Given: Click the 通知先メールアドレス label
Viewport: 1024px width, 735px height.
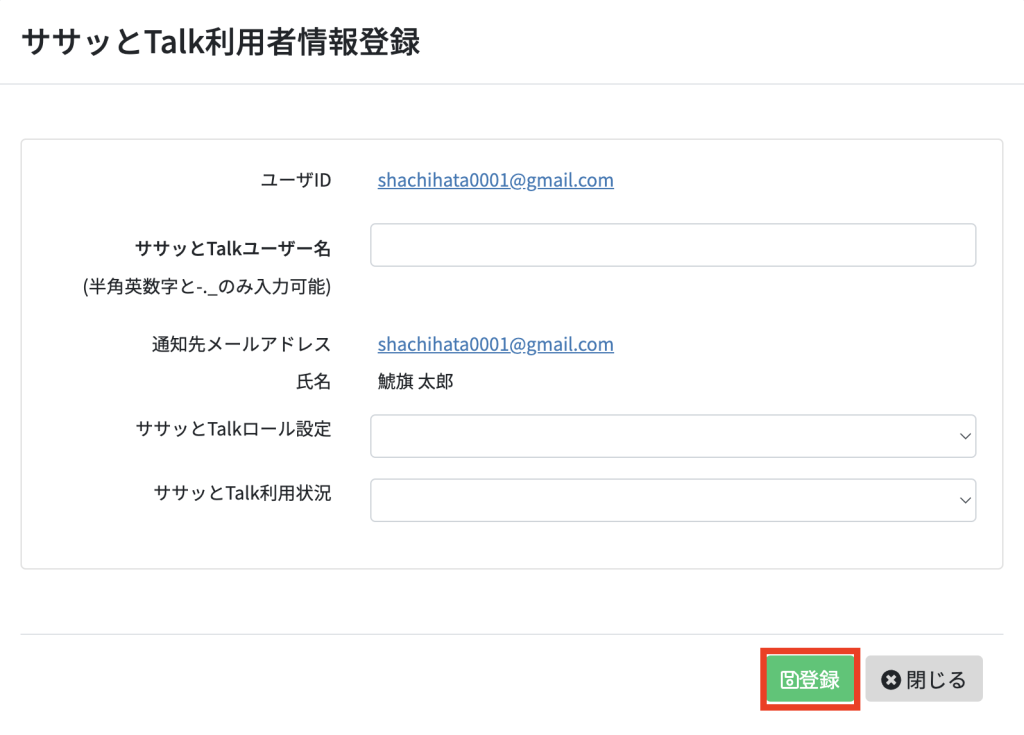Looking at the screenshot, I should (x=242, y=344).
